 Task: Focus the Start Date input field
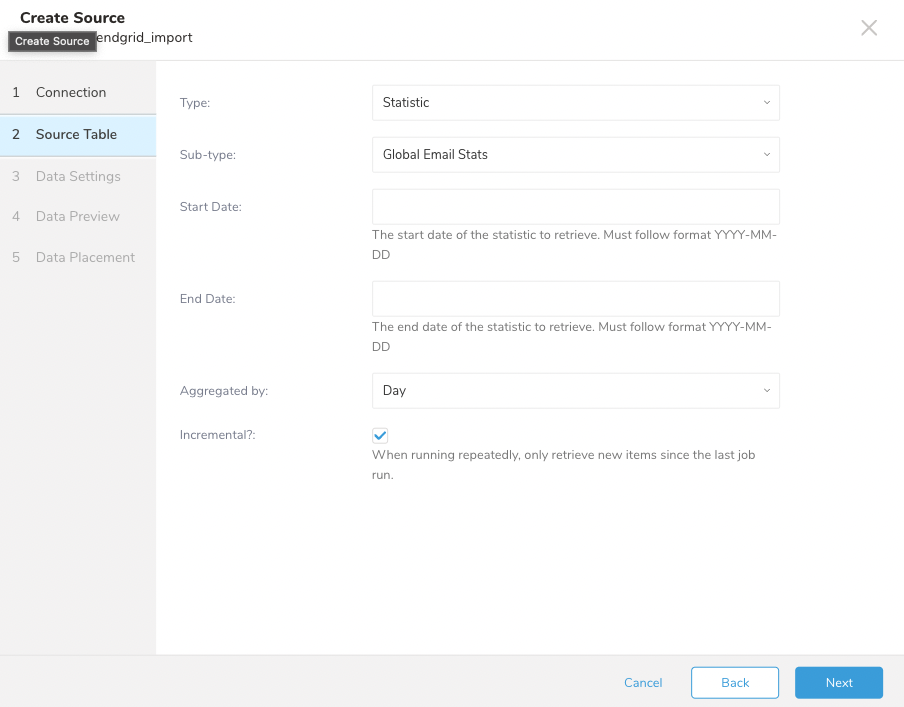[x=575, y=207]
